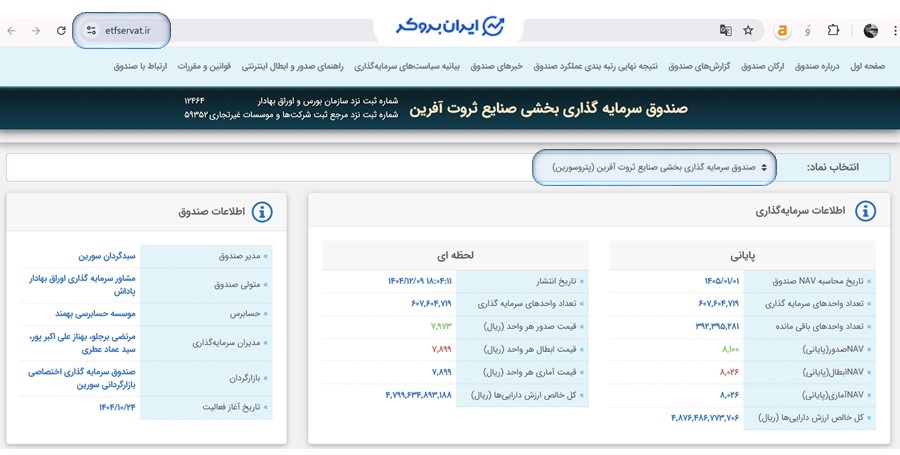Click قیمت صدور هر واحد value ۷,۹۷۳
The width and height of the screenshot is (900, 455).
(441, 326)
